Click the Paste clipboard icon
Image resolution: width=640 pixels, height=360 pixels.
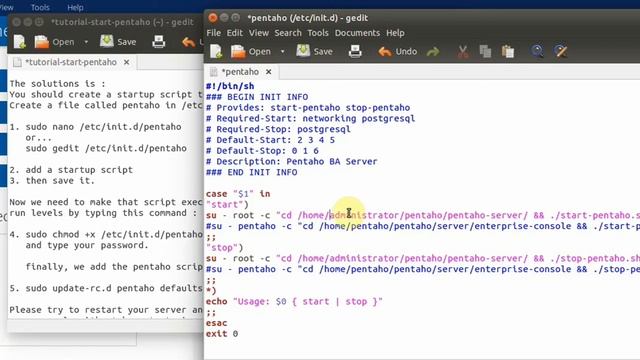click(508, 51)
